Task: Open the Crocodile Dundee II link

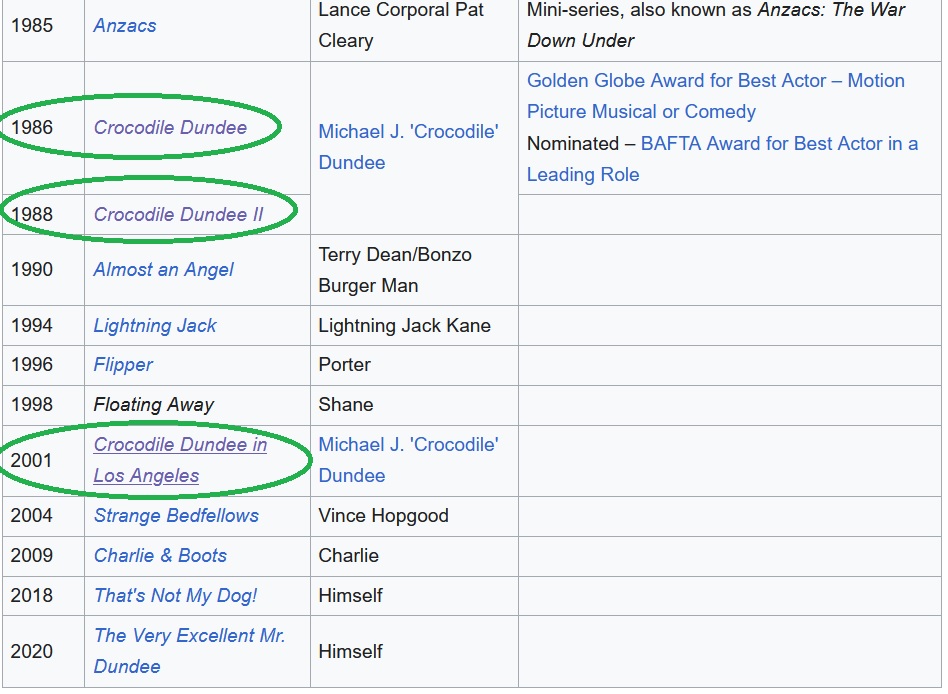Action: click(178, 214)
